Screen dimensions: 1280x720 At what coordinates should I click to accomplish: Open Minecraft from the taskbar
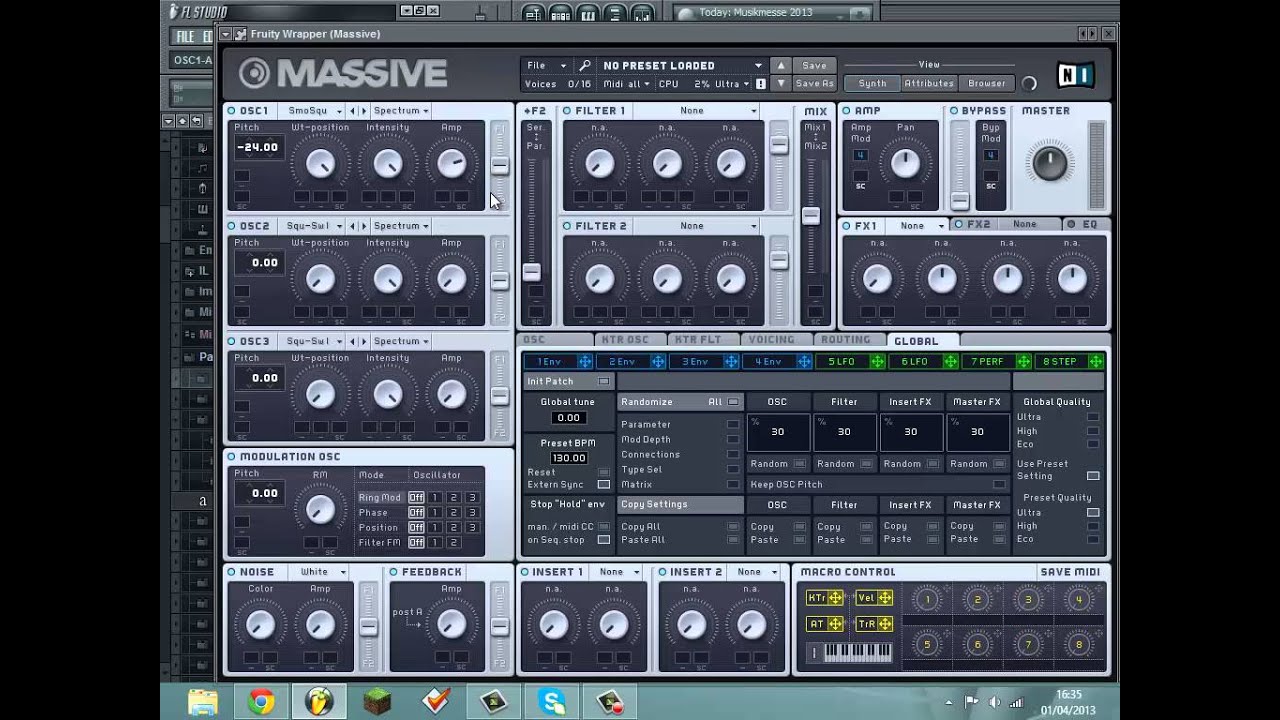point(378,702)
